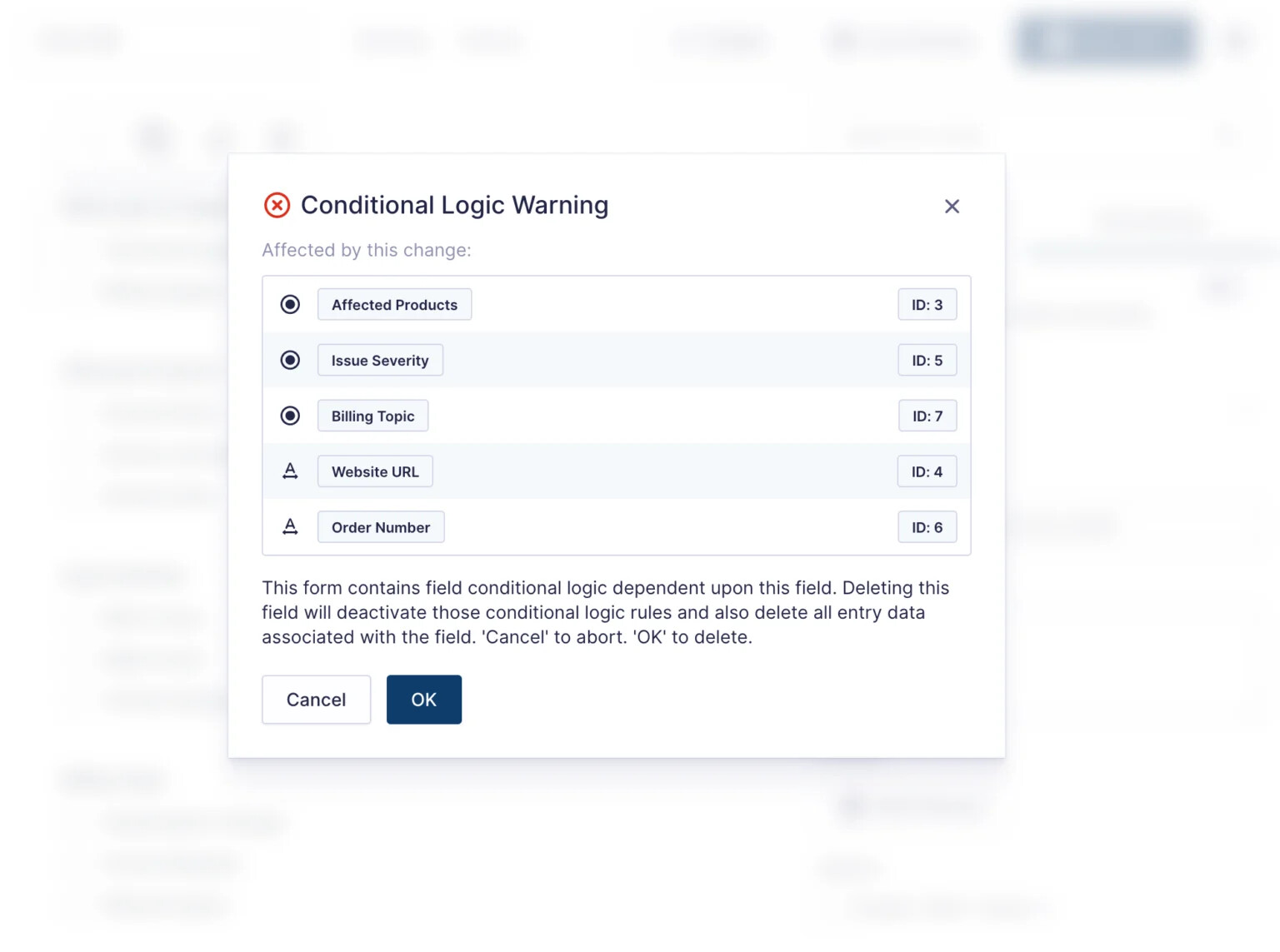Click the radio icon next to Affected Products
Viewport: 1280px width, 952px height.
pos(290,305)
